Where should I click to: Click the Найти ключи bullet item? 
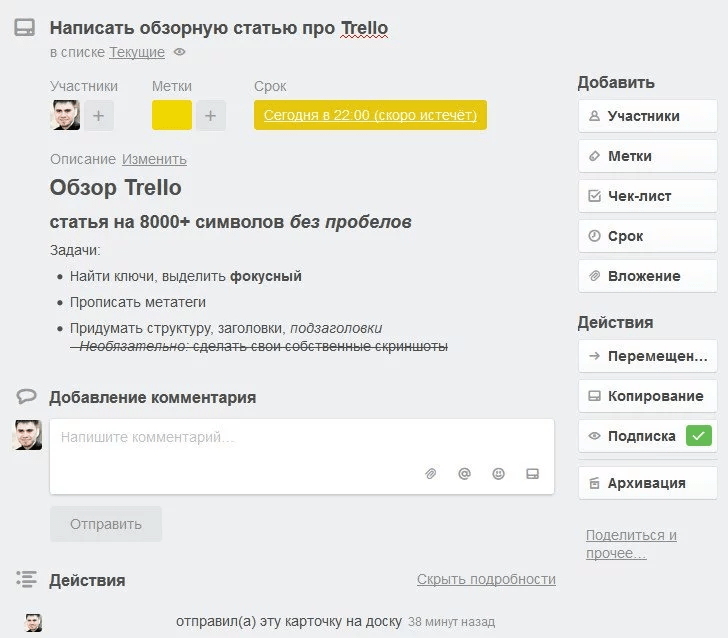[x=186, y=276]
